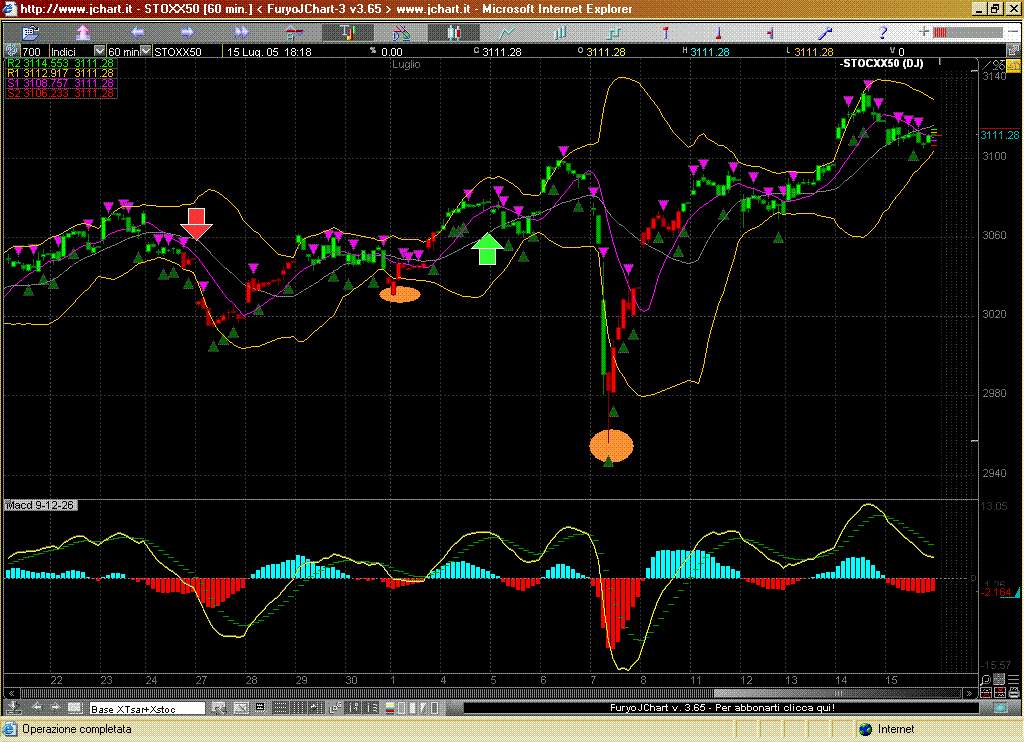Select the line chart type icon
Image resolution: width=1024 pixels, height=742 pixels.
pos(516,33)
